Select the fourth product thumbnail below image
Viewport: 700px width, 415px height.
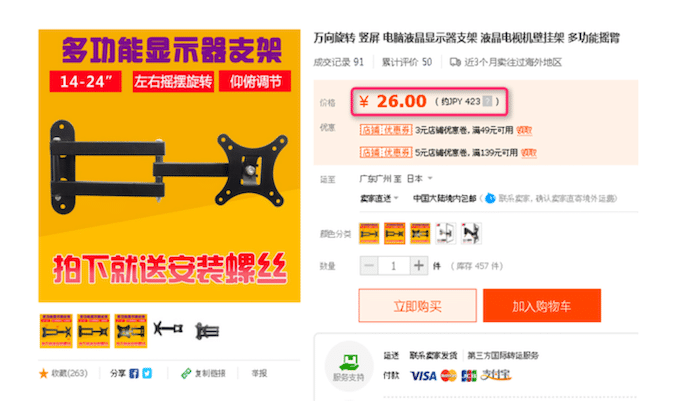(x=168, y=330)
